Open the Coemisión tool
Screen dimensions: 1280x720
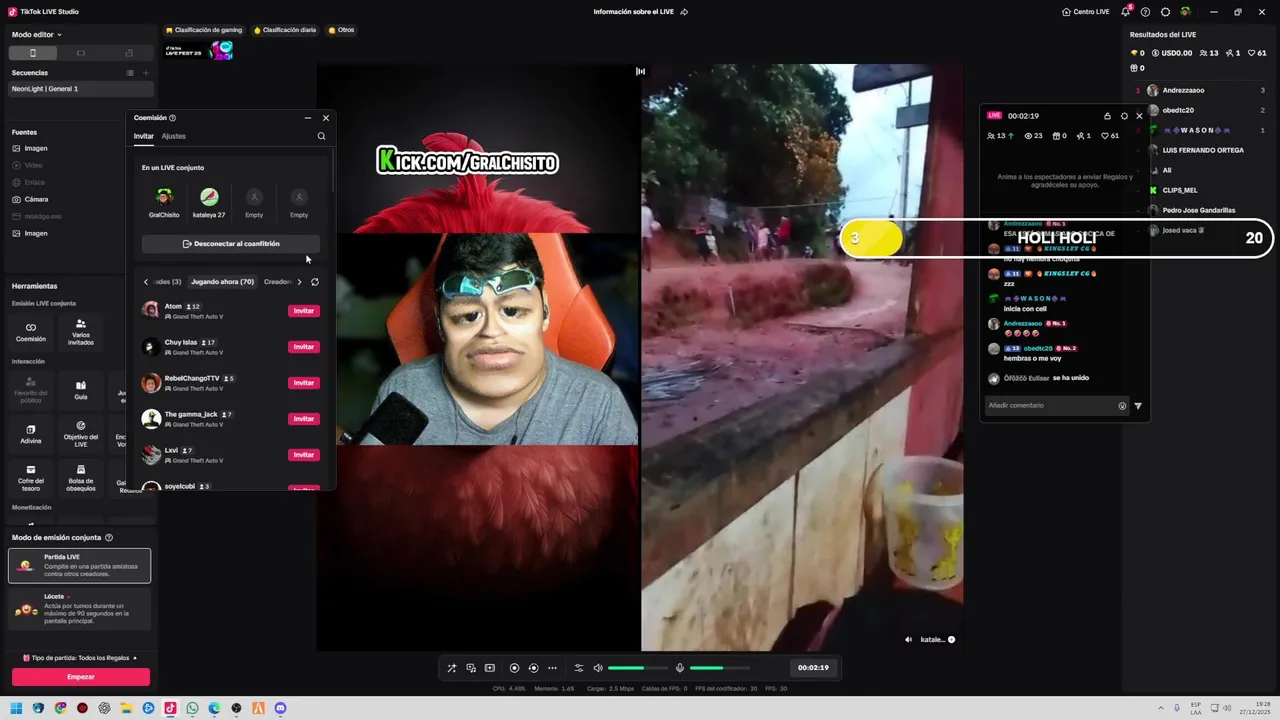click(31, 332)
